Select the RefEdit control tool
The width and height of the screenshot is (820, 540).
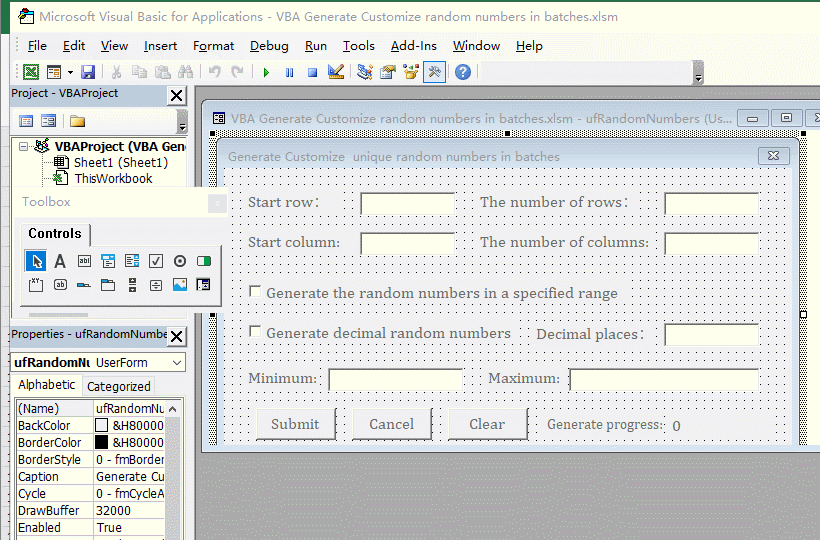tap(203, 285)
